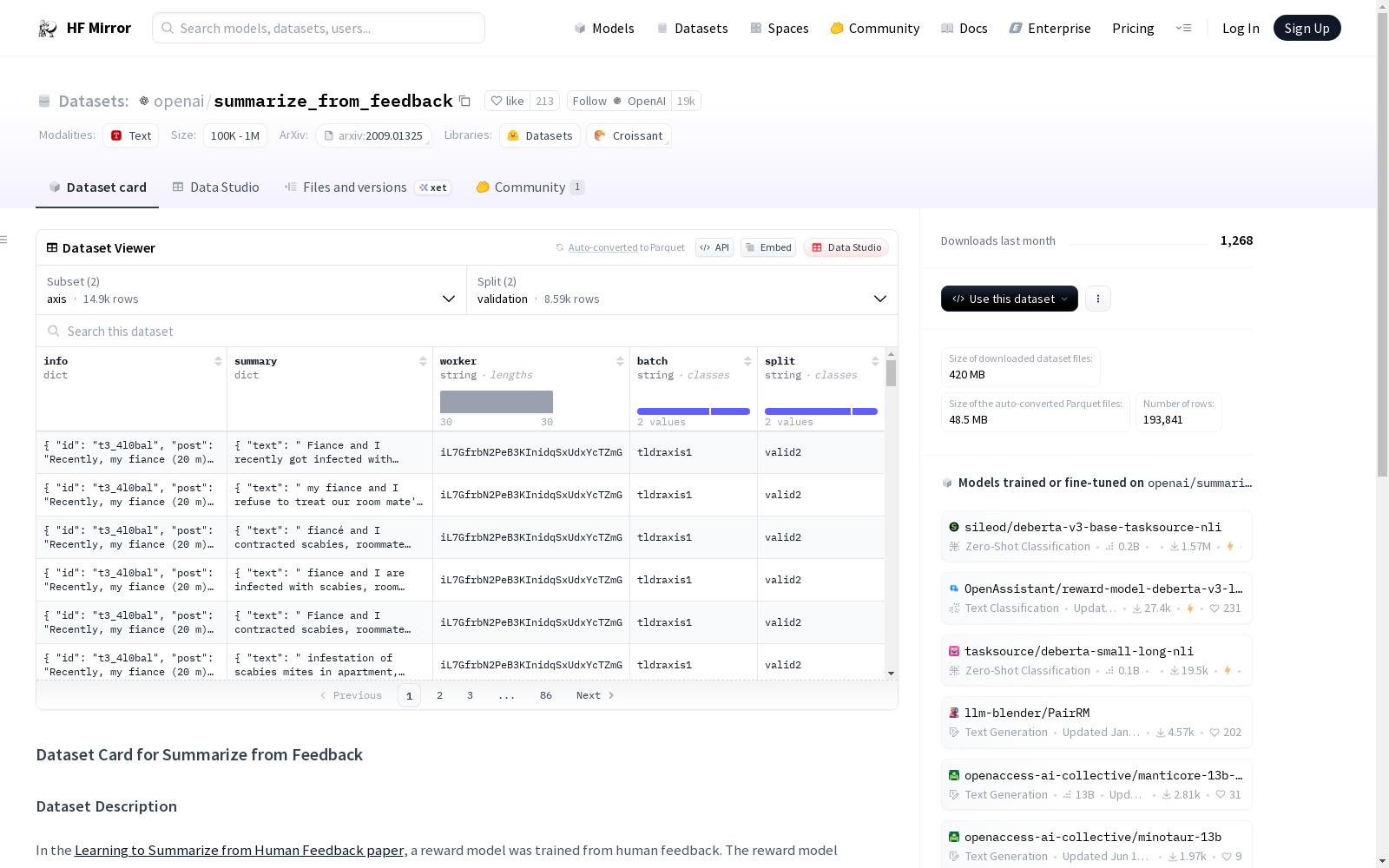
Task: Click the worker lengths histogram bar
Action: [x=496, y=402]
